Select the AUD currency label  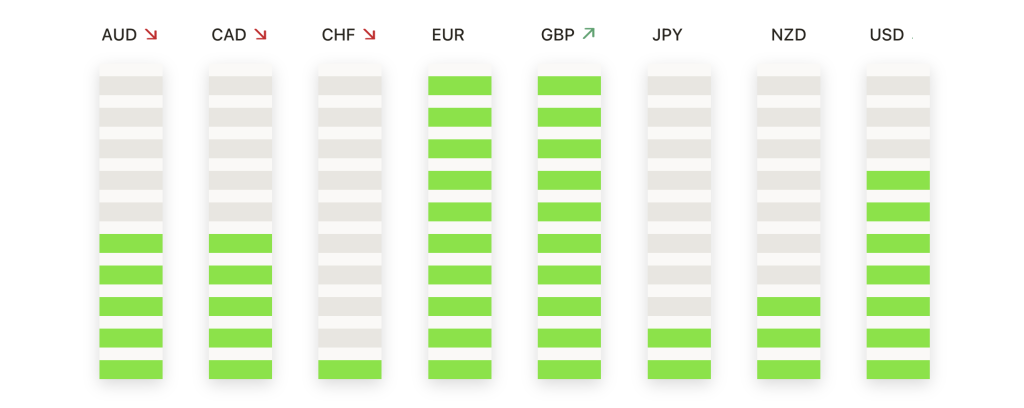(120, 35)
